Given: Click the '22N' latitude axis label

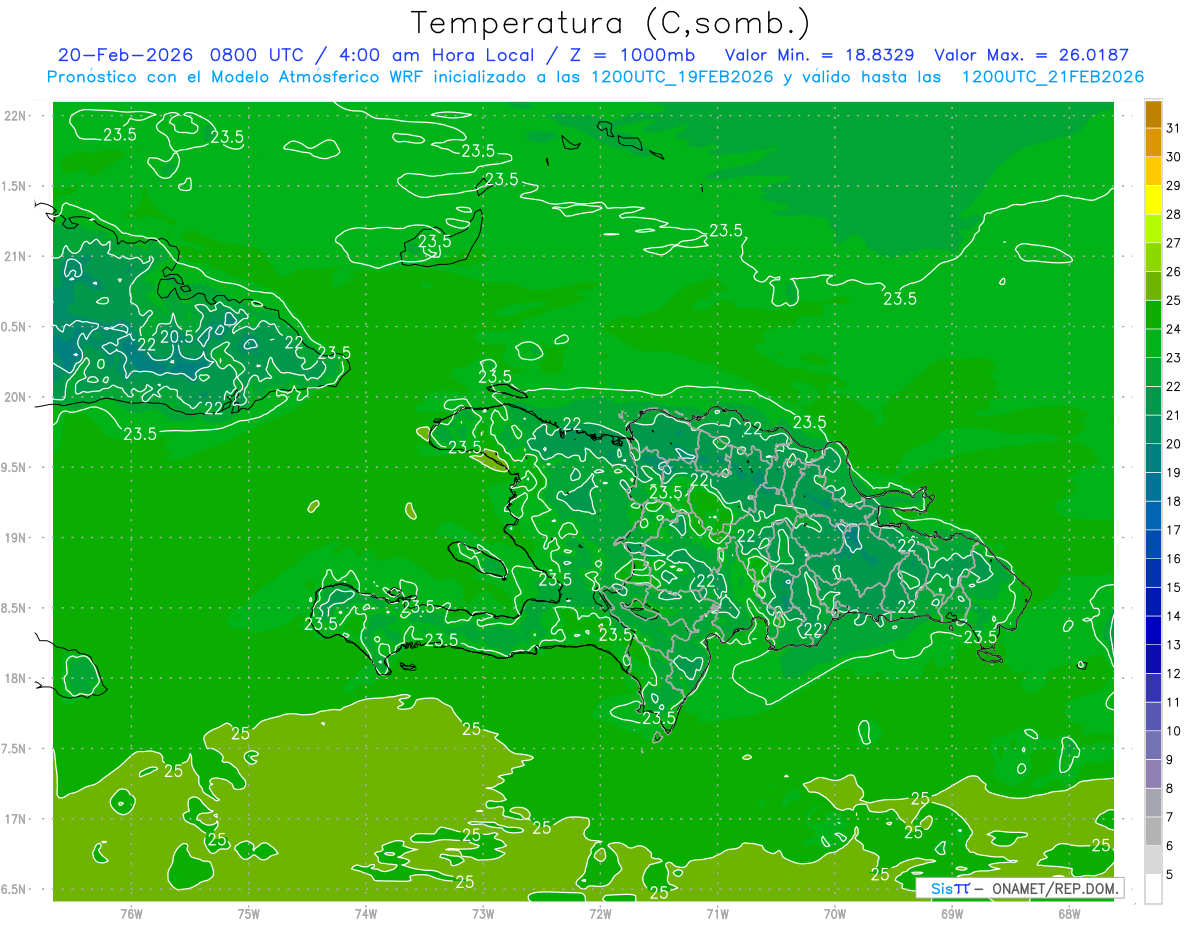Looking at the screenshot, I should 17,116.
